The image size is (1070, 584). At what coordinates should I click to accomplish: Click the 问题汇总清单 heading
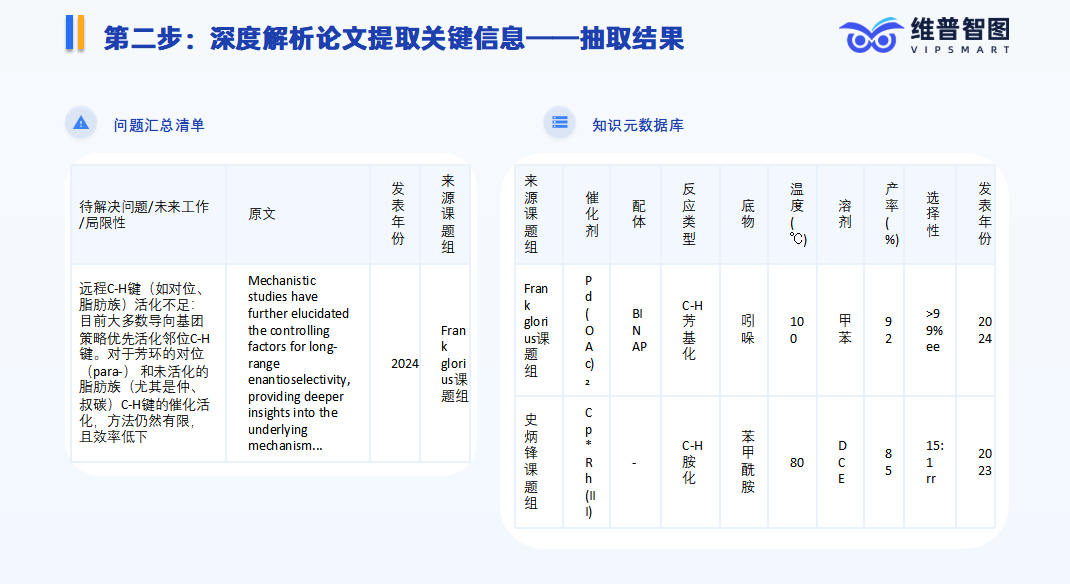(x=159, y=126)
